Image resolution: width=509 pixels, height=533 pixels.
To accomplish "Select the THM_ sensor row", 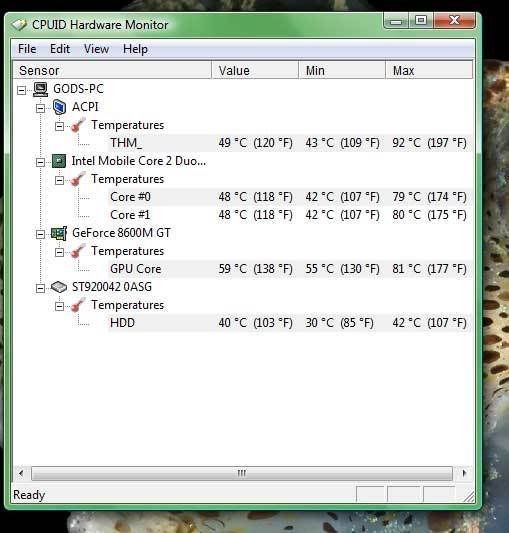I will [x=290, y=143].
